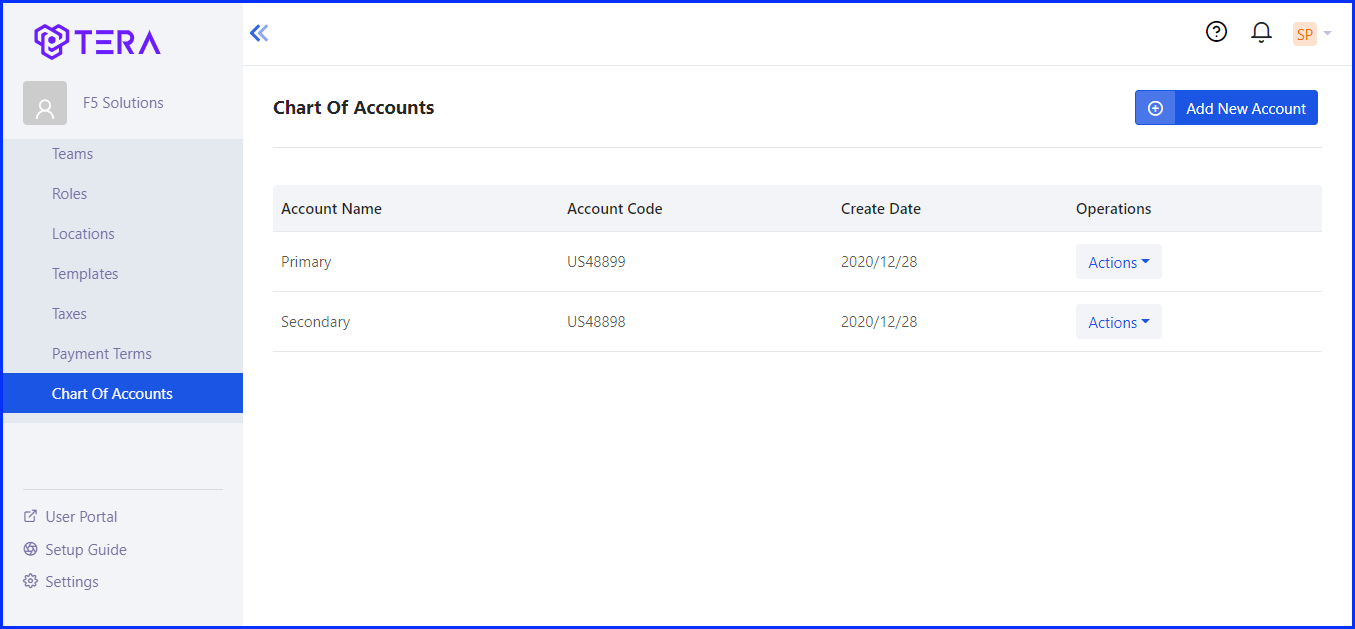This screenshot has height=629, width=1355.
Task: Click create date of Secondary row
Action: [x=879, y=322]
